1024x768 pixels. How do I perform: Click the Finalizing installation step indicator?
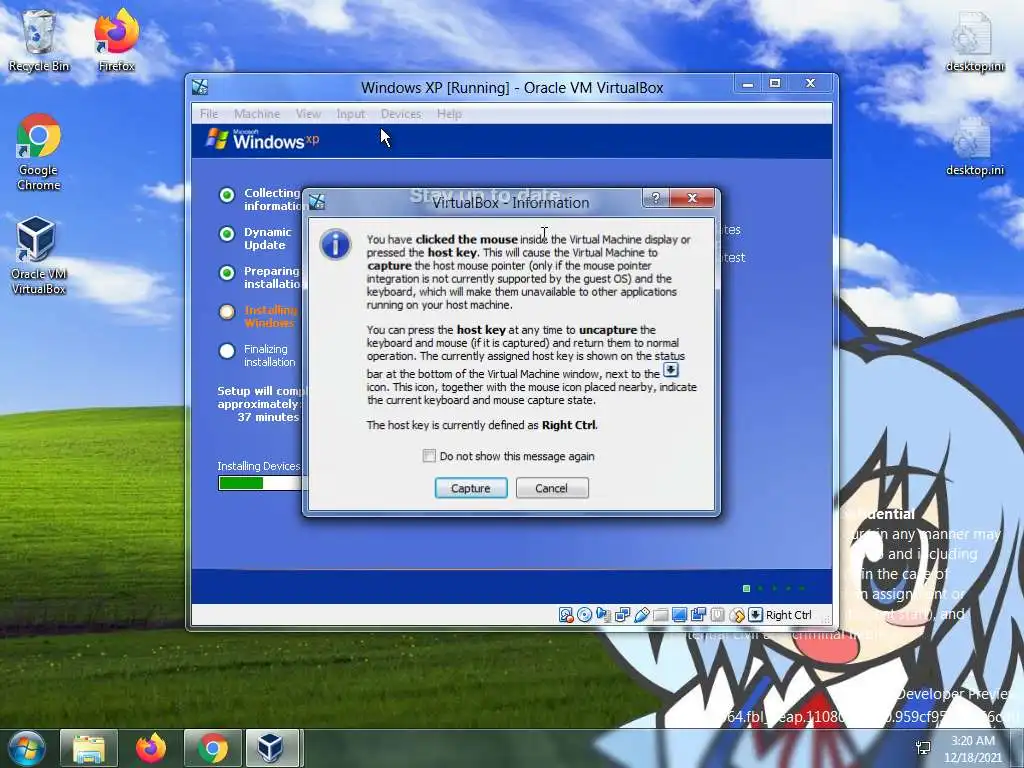[227, 351]
